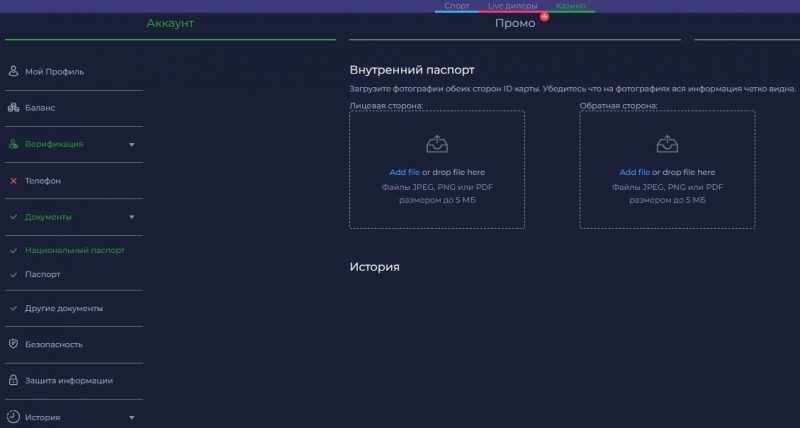Click the Защита информации lock icon
This screenshot has width=800, height=428.
pos(13,380)
